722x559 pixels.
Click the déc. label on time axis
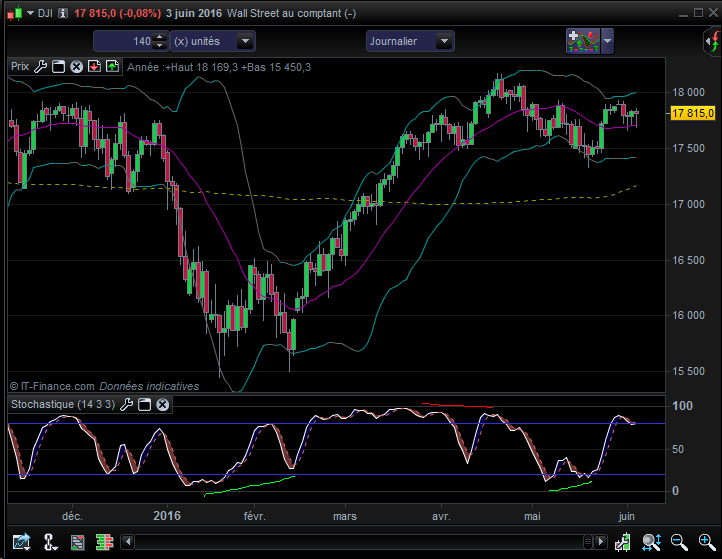point(72,516)
